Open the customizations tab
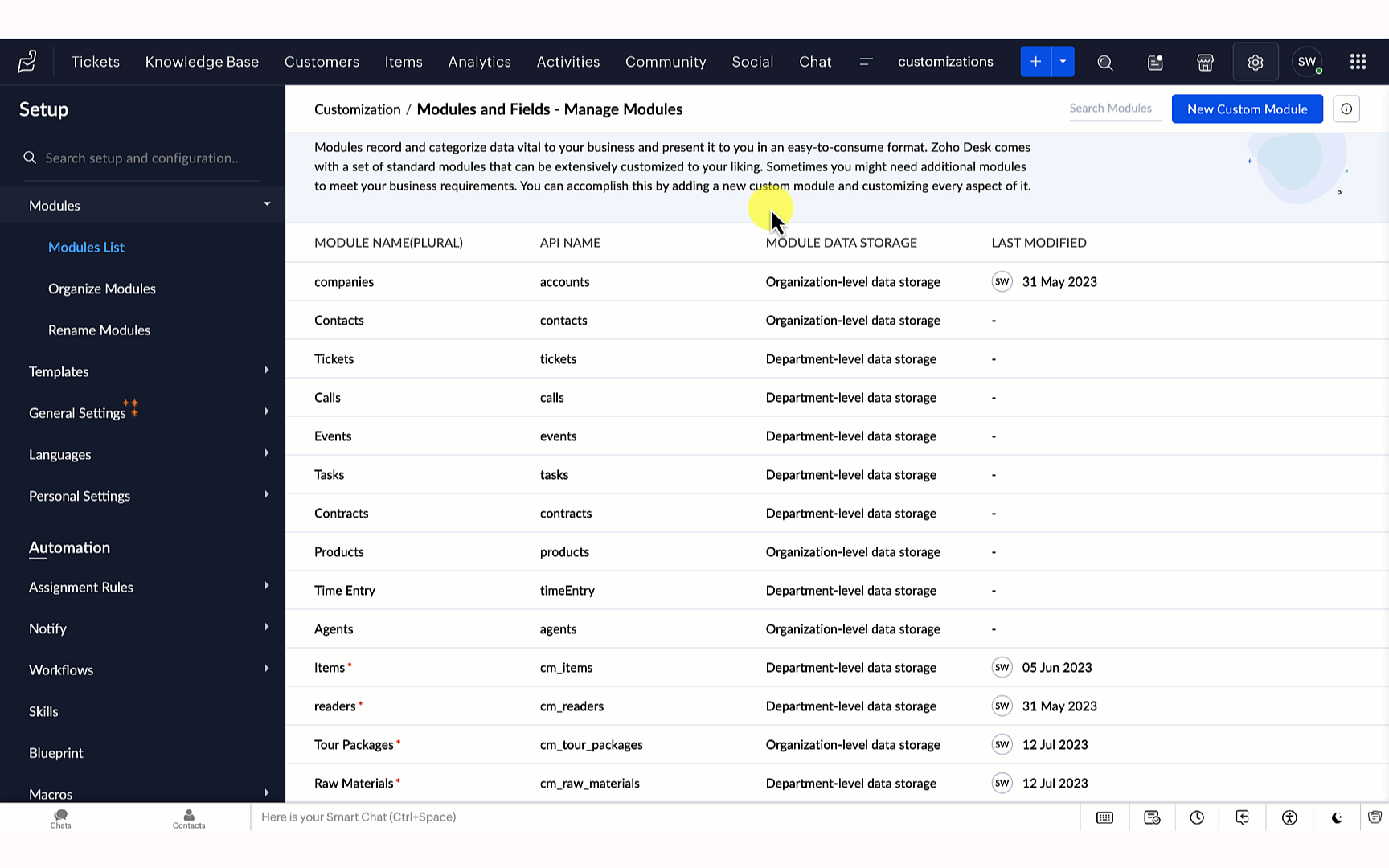The width and height of the screenshot is (1389, 868). 945,62
